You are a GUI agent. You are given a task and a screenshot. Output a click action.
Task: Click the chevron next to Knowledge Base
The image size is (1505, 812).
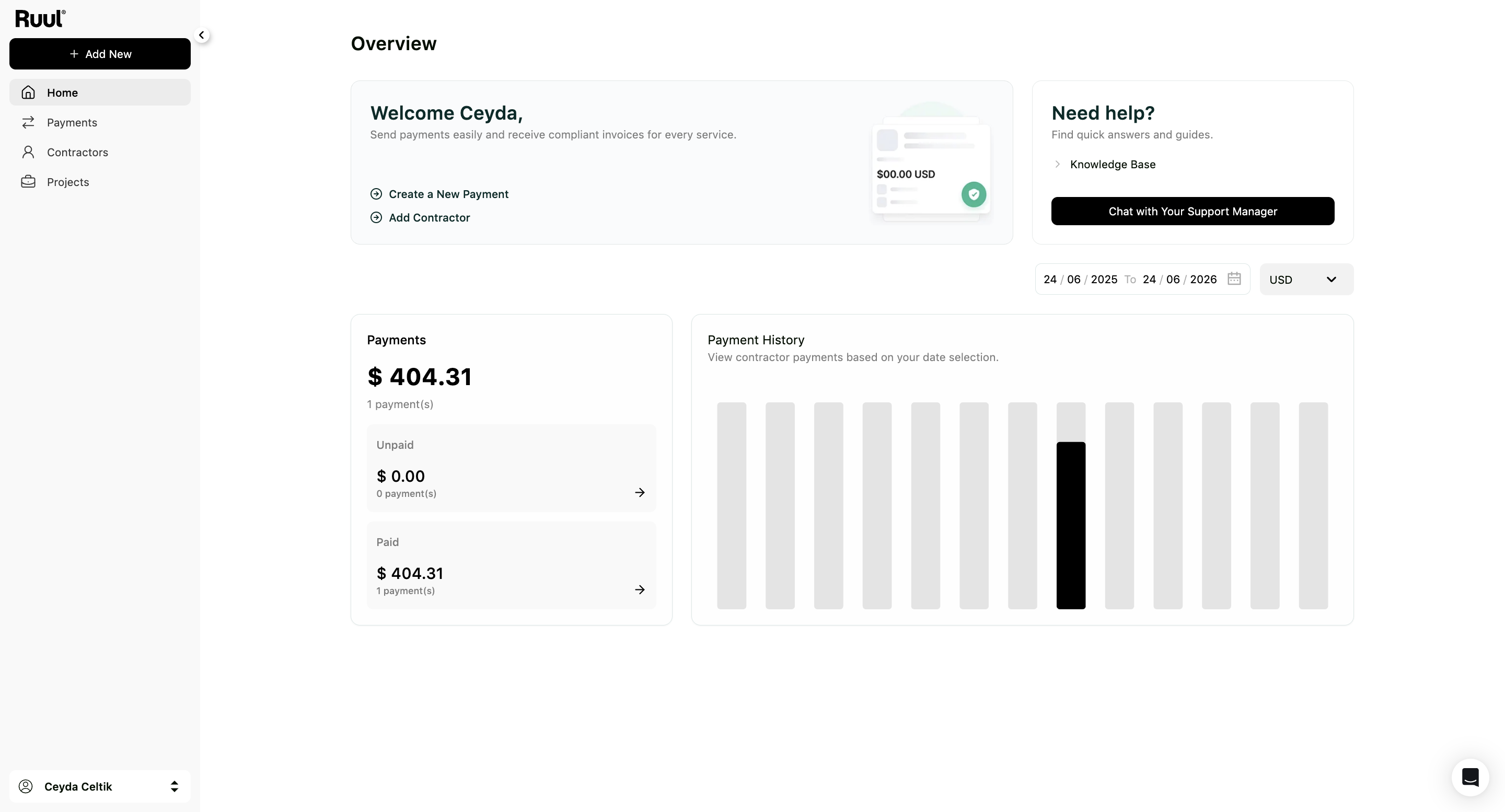tap(1058, 164)
